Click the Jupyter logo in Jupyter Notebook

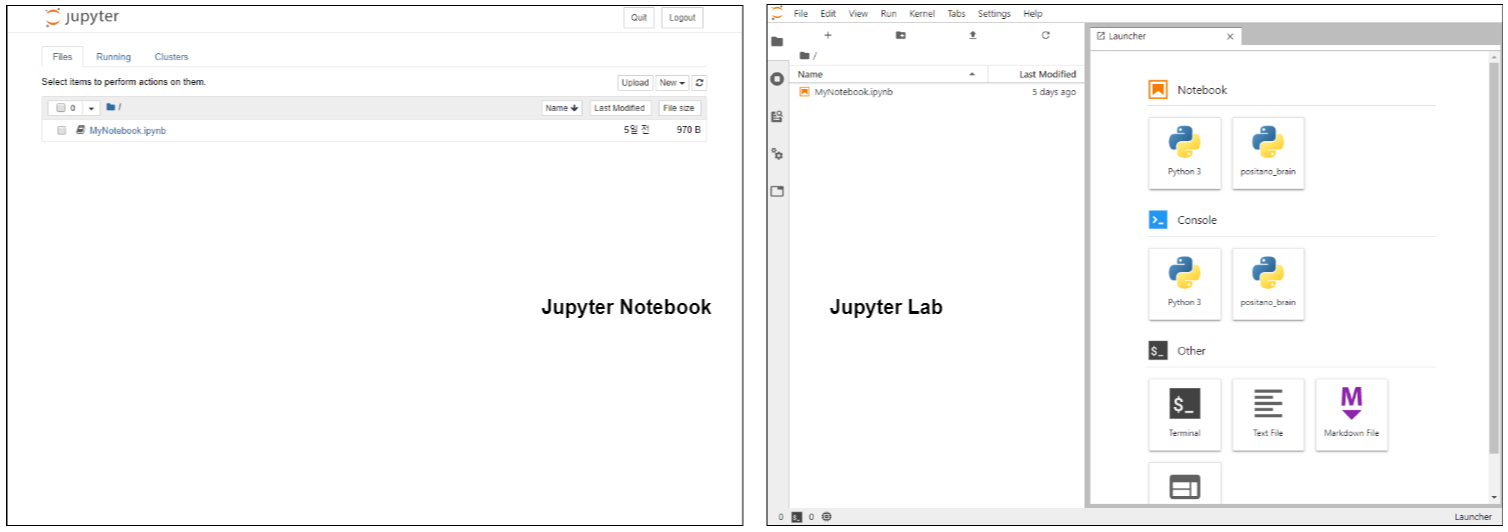coord(82,18)
